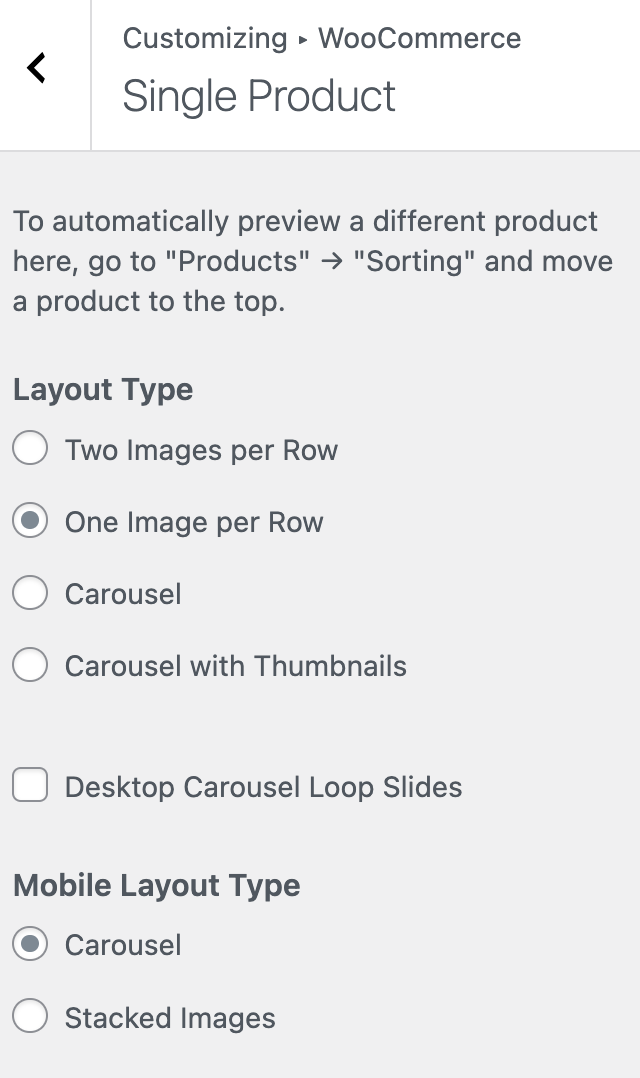Viewport: 640px width, 1078px height.
Task: Pick the Carousel with Thumbnails radio button
Action: click(x=30, y=666)
